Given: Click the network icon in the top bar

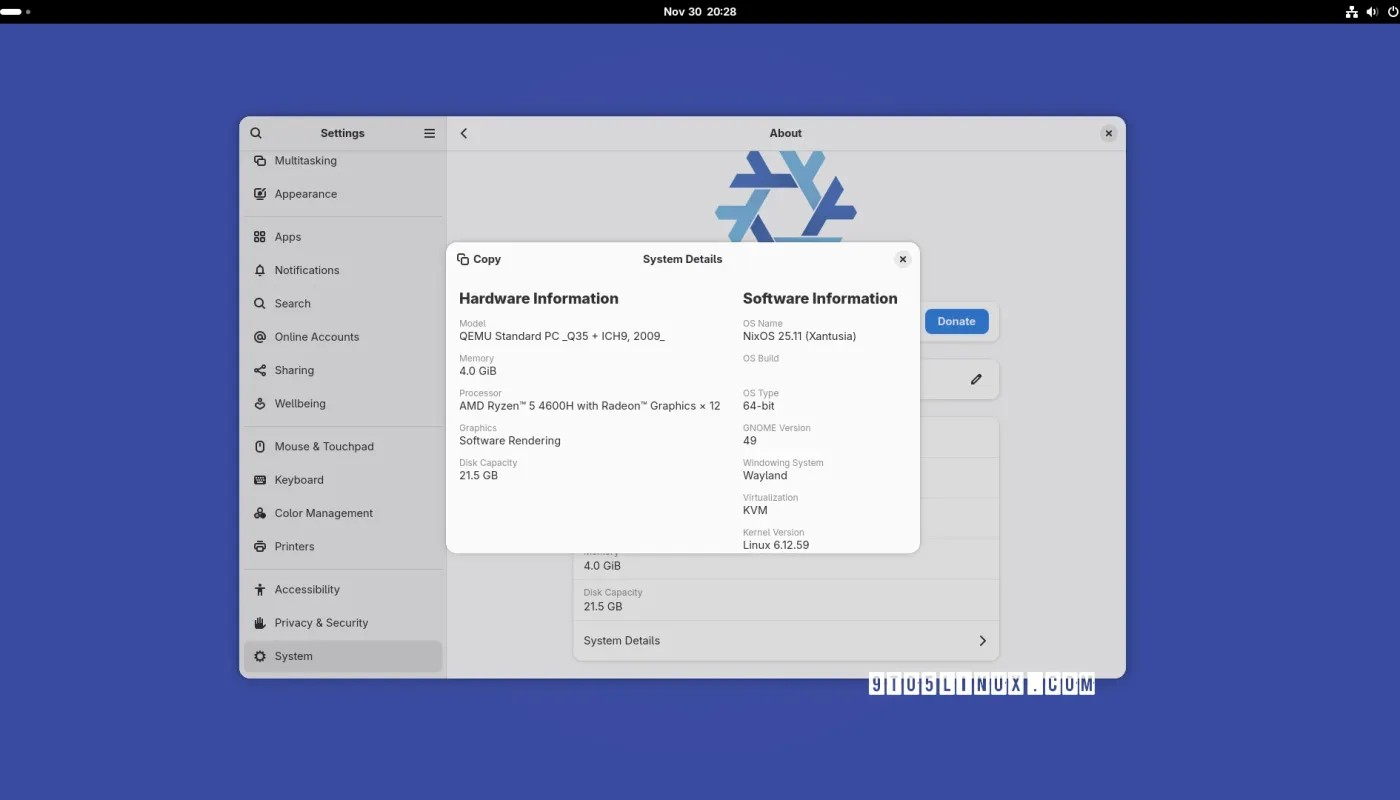Looking at the screenshot, I should (1351, 12).
